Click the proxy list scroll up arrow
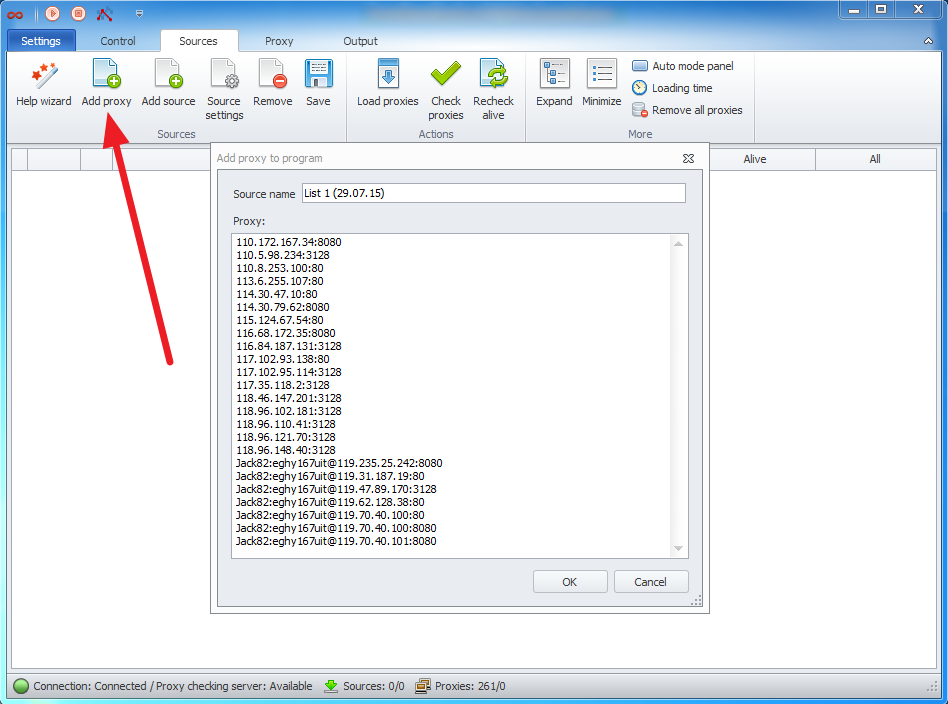This screenshot has width=948, height=704. click(x=678, y=243)
